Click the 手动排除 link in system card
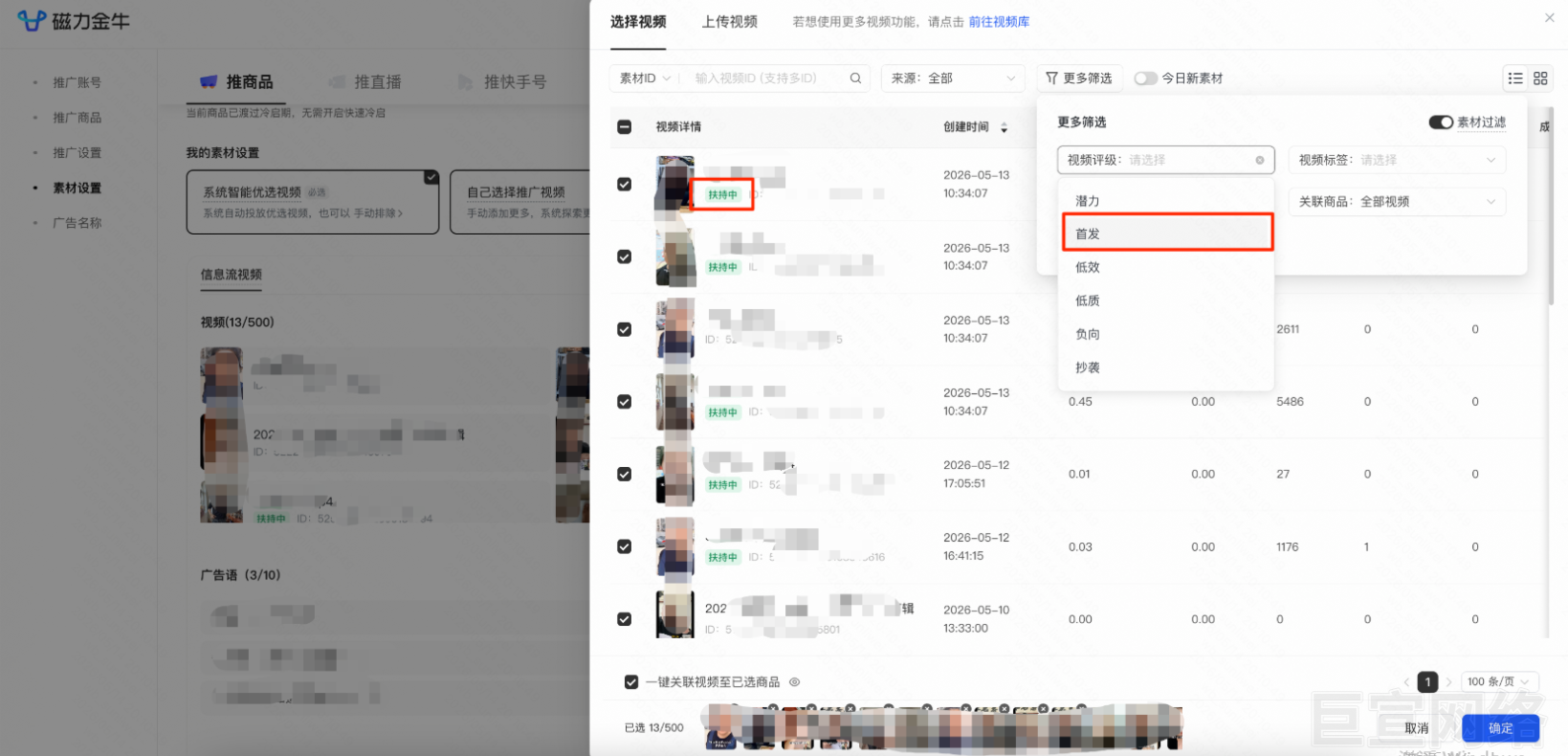1568x756 pixels. click(377, 213)
